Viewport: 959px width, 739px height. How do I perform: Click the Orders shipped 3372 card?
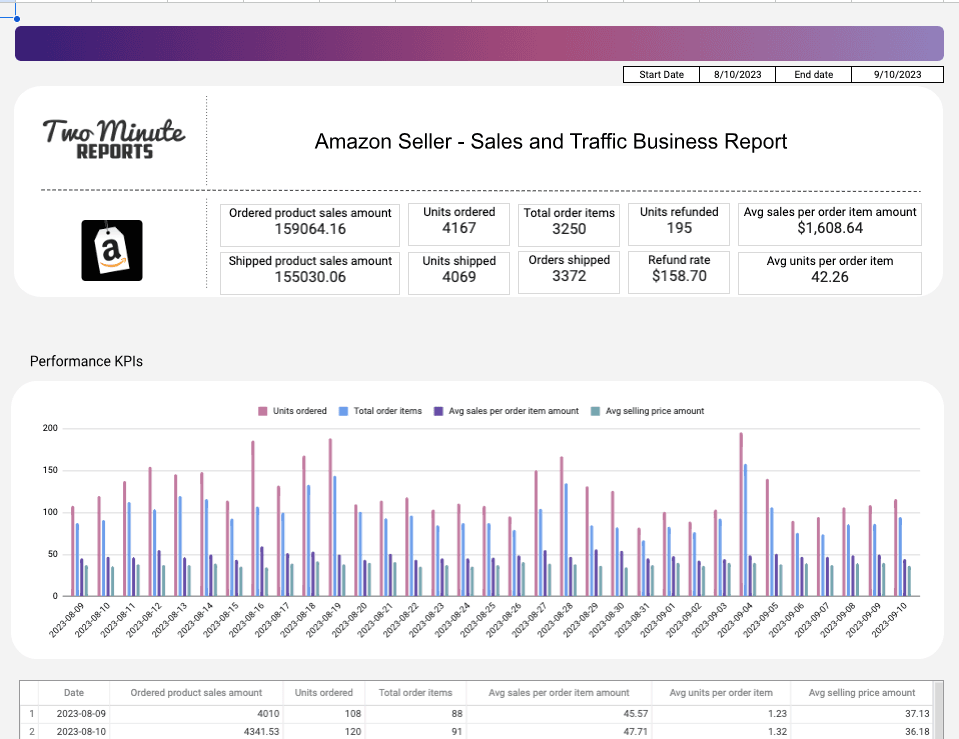(x=569, y=272)
